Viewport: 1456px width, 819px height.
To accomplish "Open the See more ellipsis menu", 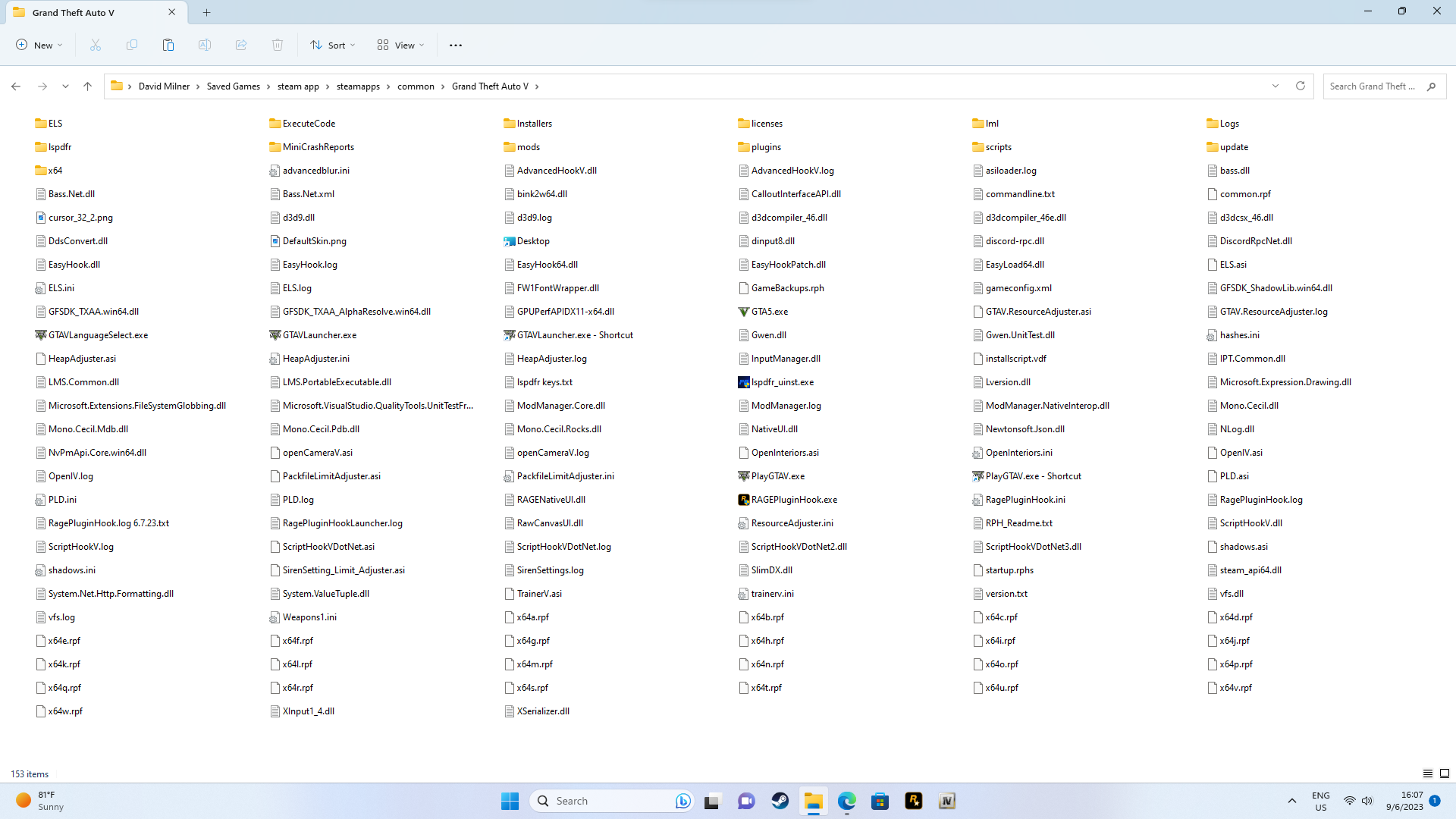I will click(456, 45).
